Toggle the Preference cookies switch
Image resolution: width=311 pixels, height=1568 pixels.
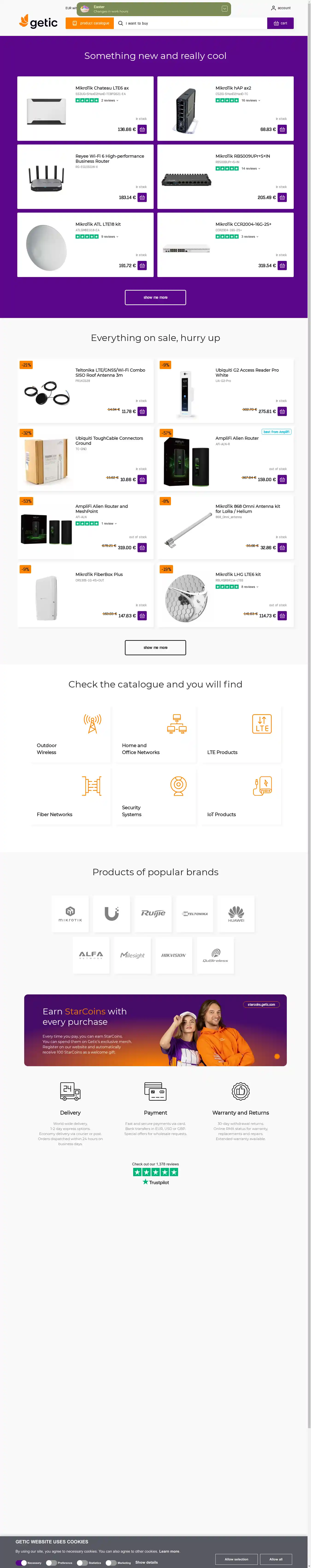click(x=51, y=1562)
